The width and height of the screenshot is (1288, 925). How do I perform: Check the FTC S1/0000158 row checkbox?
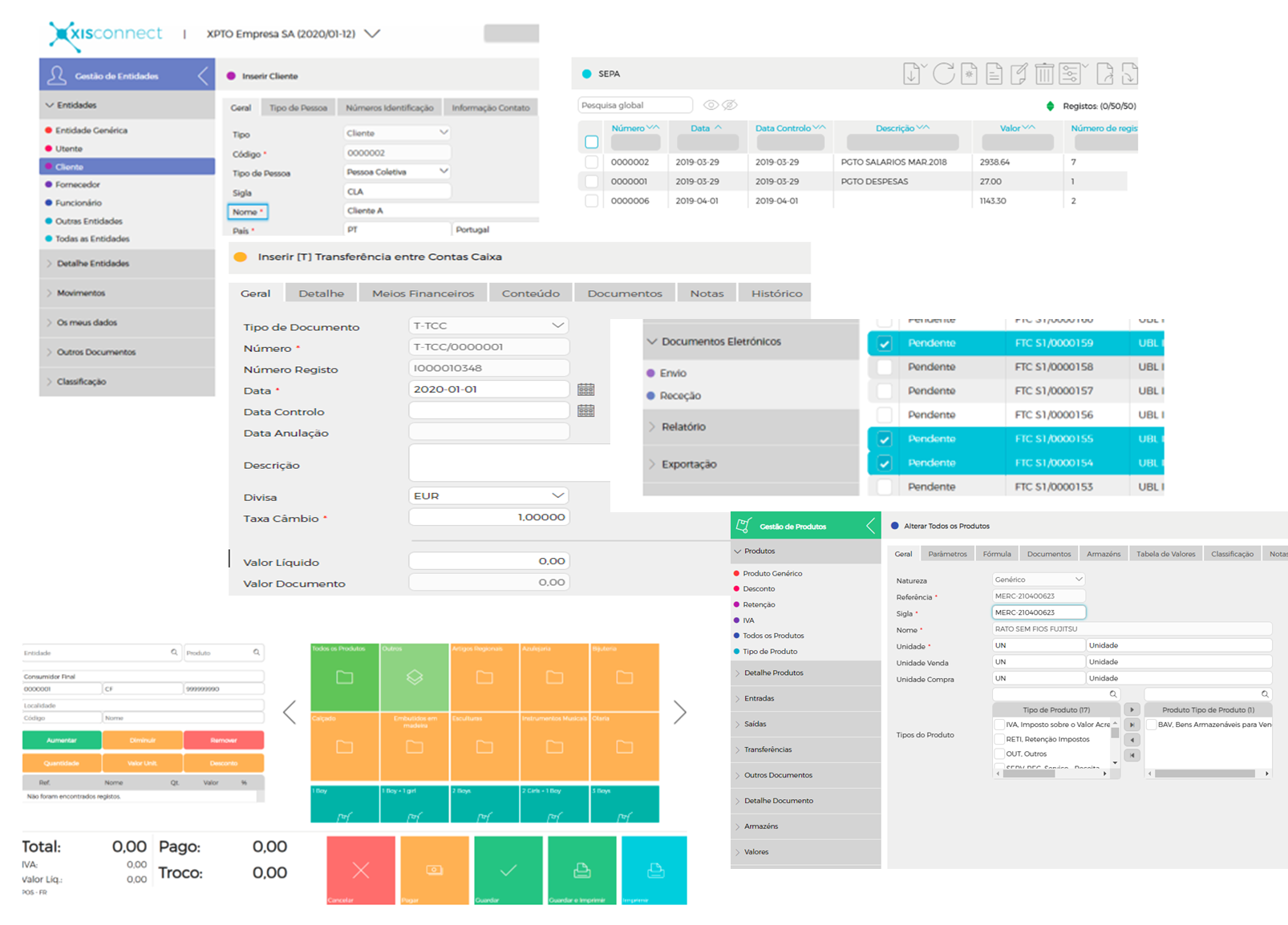click(x=885, y=367)
